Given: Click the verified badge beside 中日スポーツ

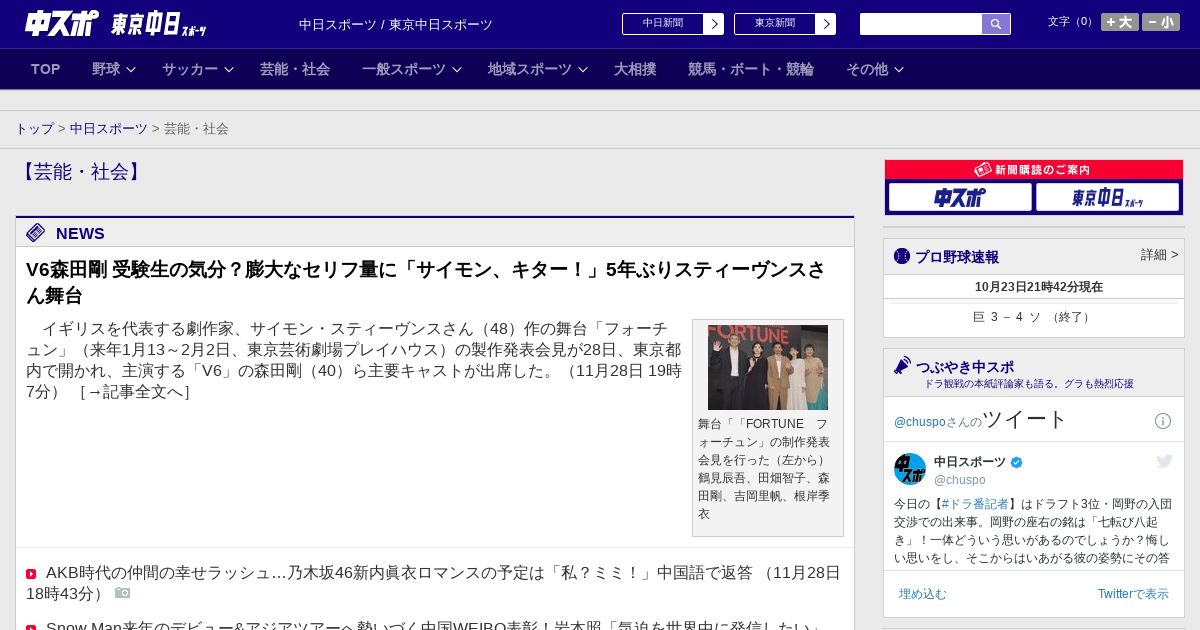Looking at the screenshot, I should (x=1017, y=462).
